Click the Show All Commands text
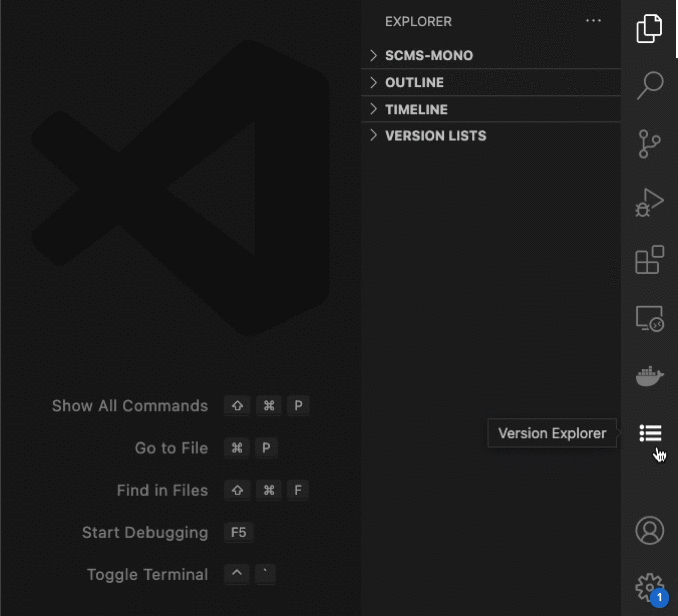The width and height of the screenshot is (678, 616). click(x=130, y=406)
